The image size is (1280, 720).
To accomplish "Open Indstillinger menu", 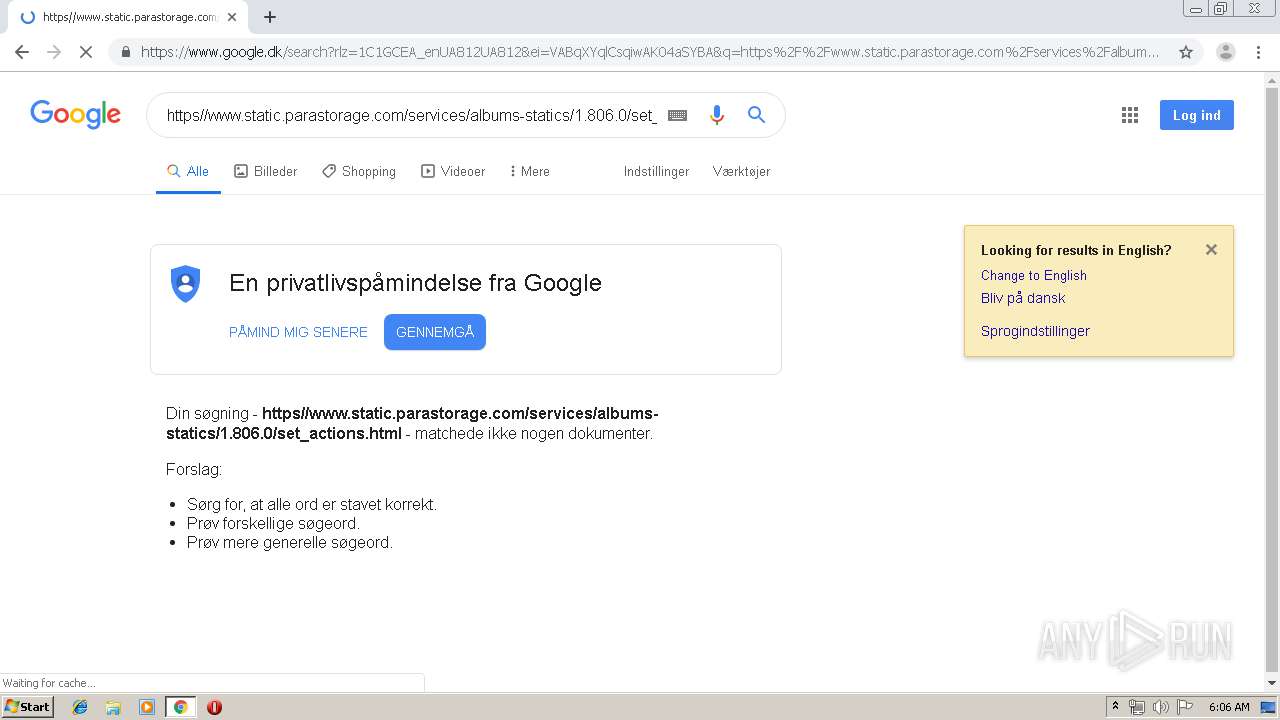I will 656,171.
